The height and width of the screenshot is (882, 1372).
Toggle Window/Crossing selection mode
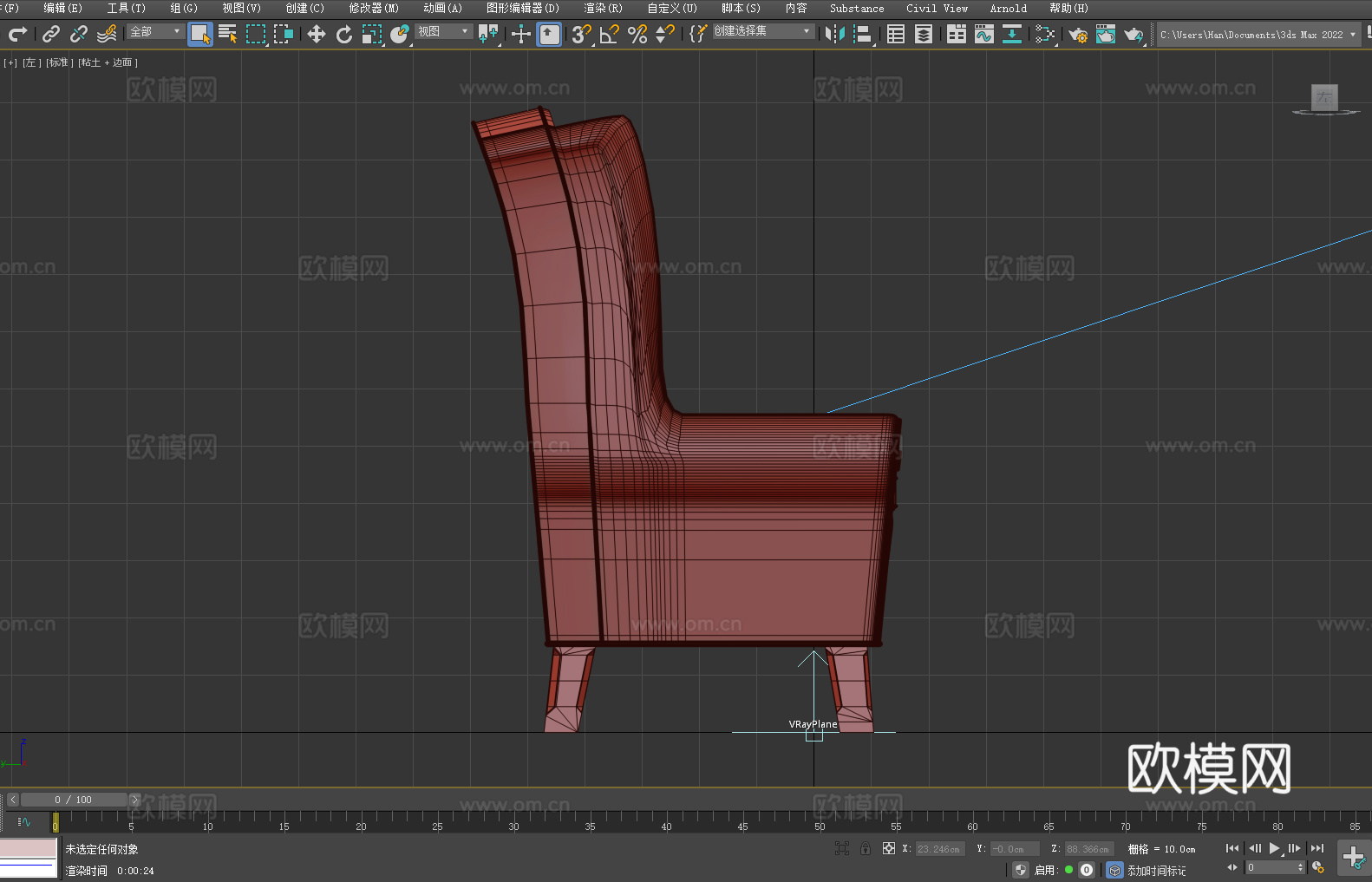(284, 34)
